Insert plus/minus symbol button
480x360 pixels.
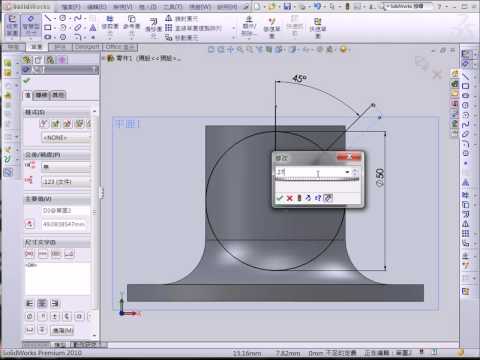coord(54,316)
